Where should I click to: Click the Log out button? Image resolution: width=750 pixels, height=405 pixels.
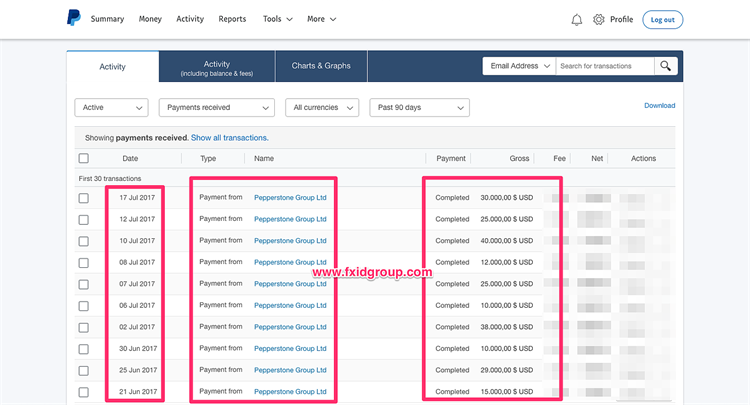tap(662, 20)
